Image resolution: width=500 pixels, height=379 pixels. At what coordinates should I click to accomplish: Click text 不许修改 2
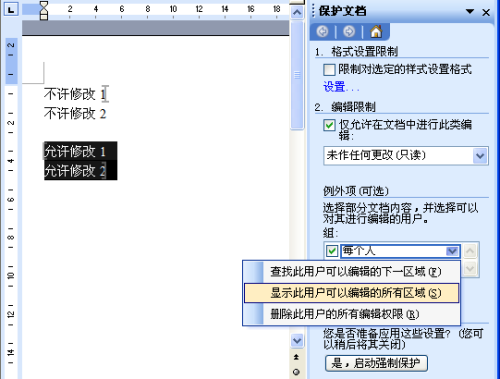point(75,114)
